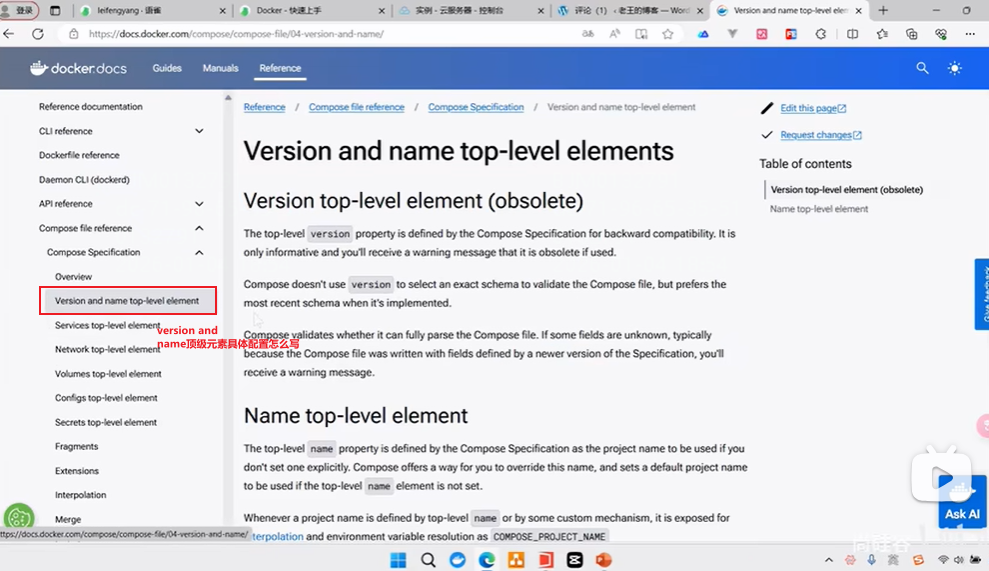The height and width of the screenshot is (571, 989).
Task: Open Extensions in sidebar
Action: (76, 471)
